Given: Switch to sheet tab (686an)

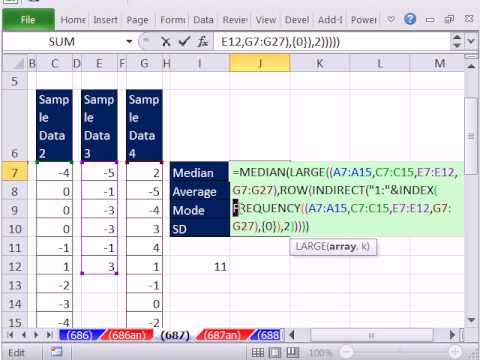Looking at the screenshot, I should pyautogui.click(x=127, y=335).
